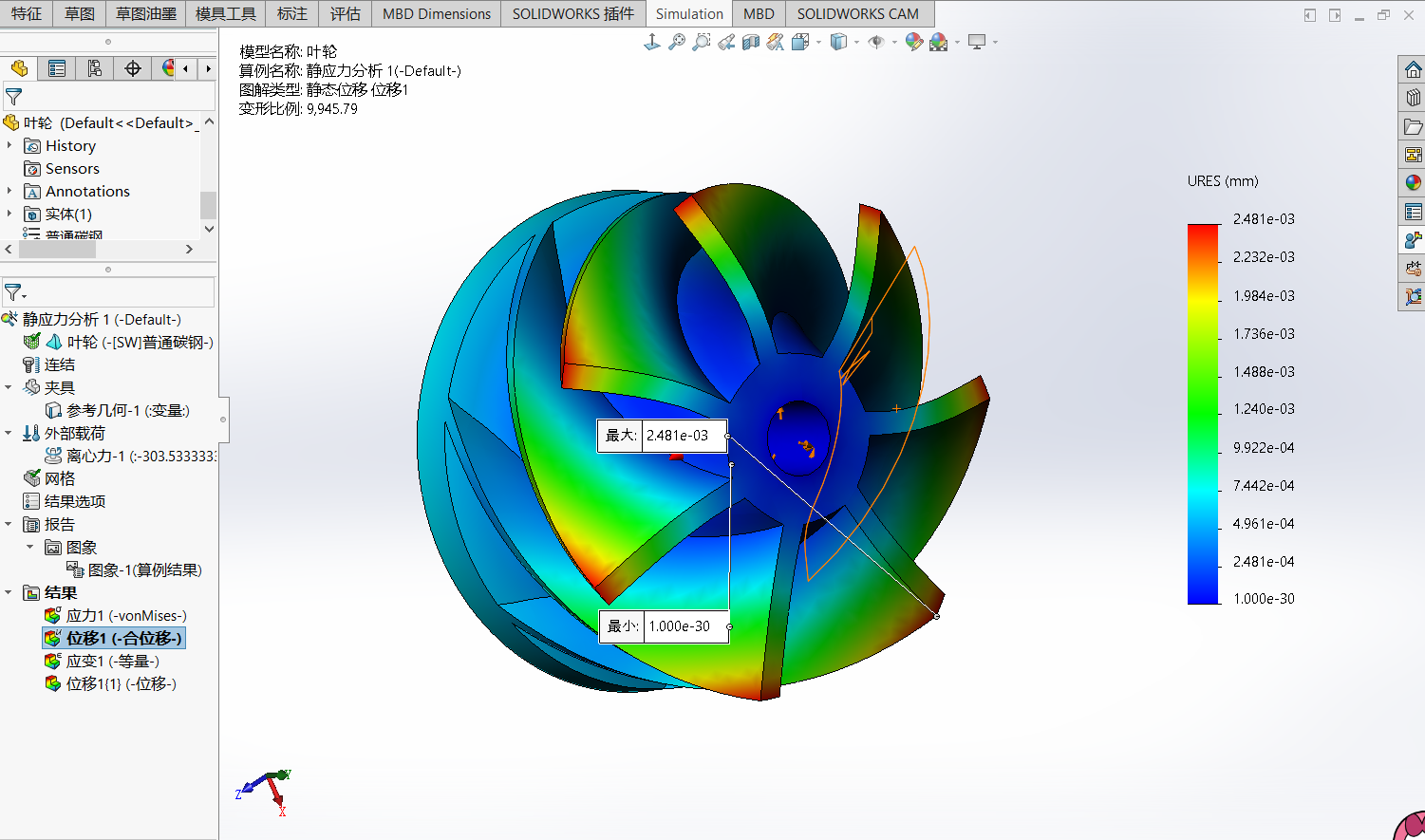Image resolution: width=1425 pixels, height=840 pixels.
Task: Click the filter funnel above the feature tree
Action: (13, 97)
